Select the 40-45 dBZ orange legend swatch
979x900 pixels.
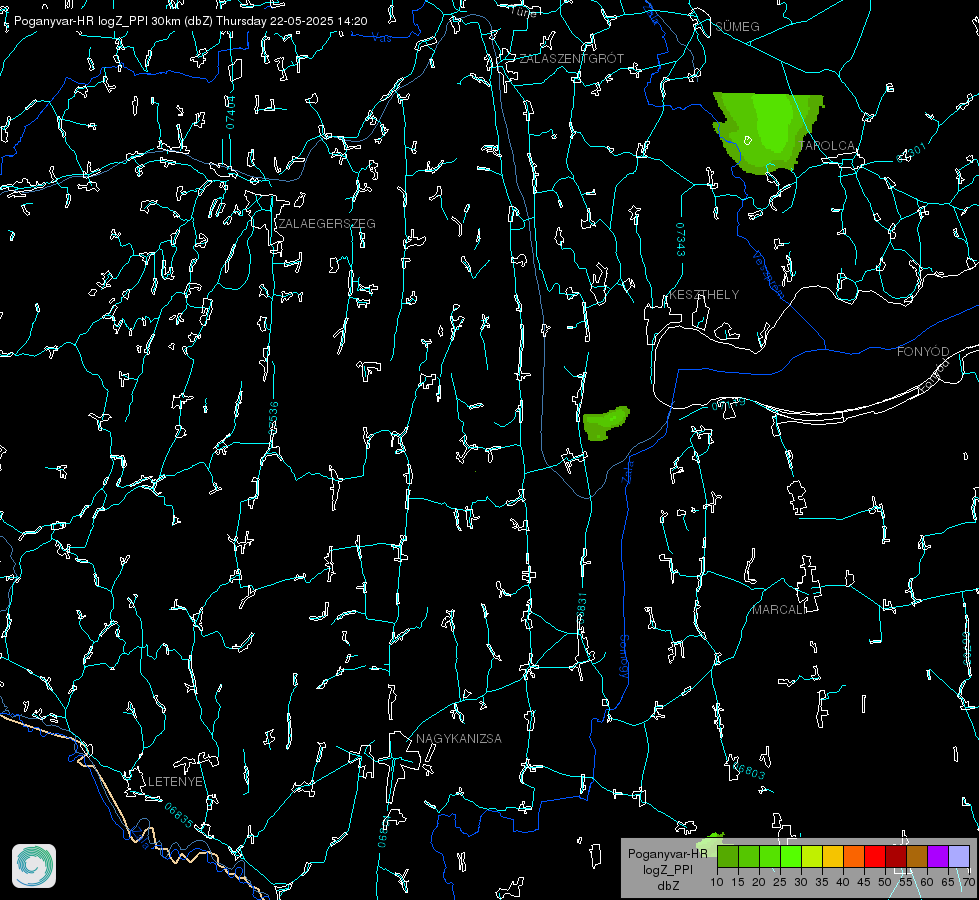[x=854, y=856]
